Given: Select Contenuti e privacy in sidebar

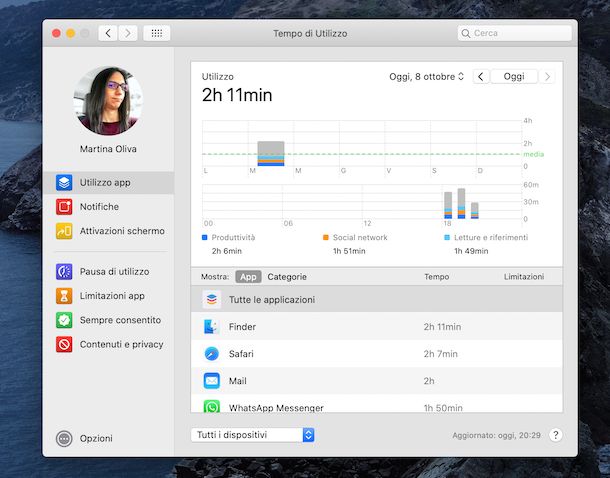Looking at the screenshot, I should pyautogui.click(x=109, y=345).
